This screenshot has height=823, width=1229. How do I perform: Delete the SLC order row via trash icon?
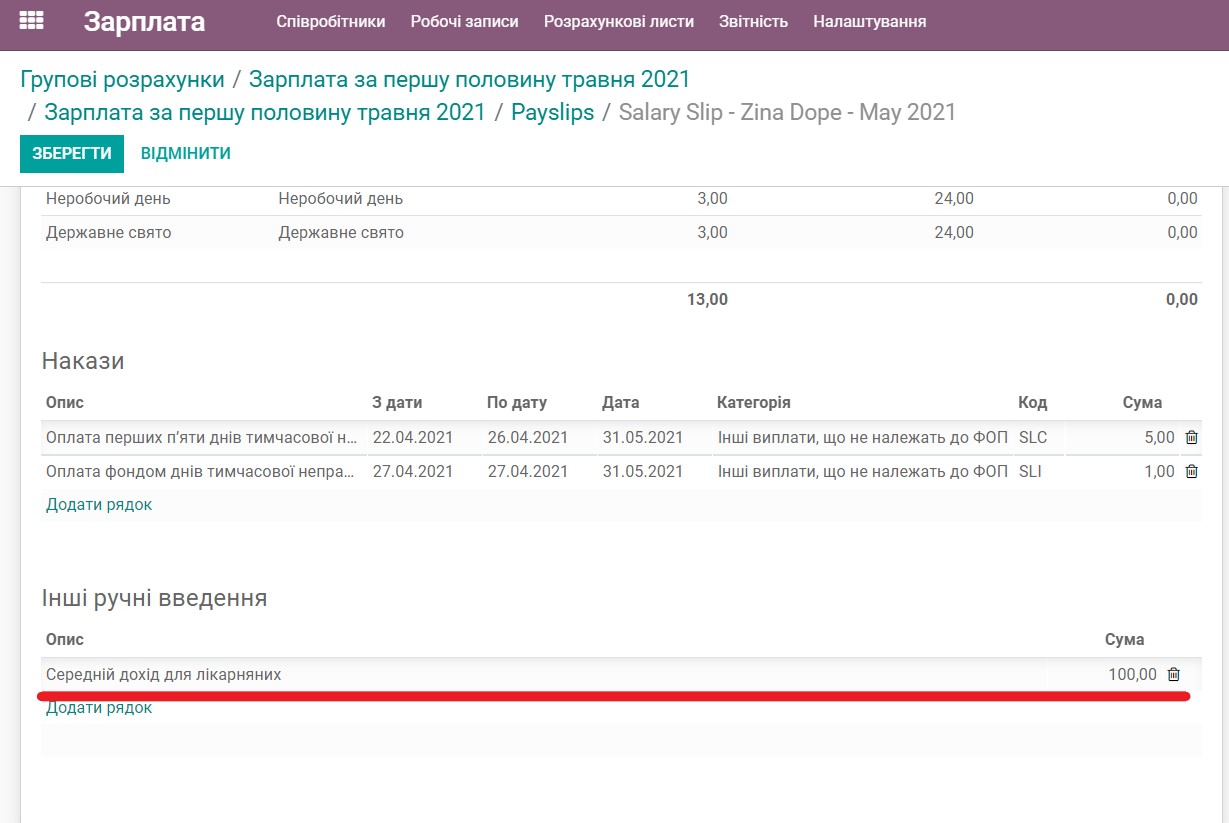[x=1191, y=437]
